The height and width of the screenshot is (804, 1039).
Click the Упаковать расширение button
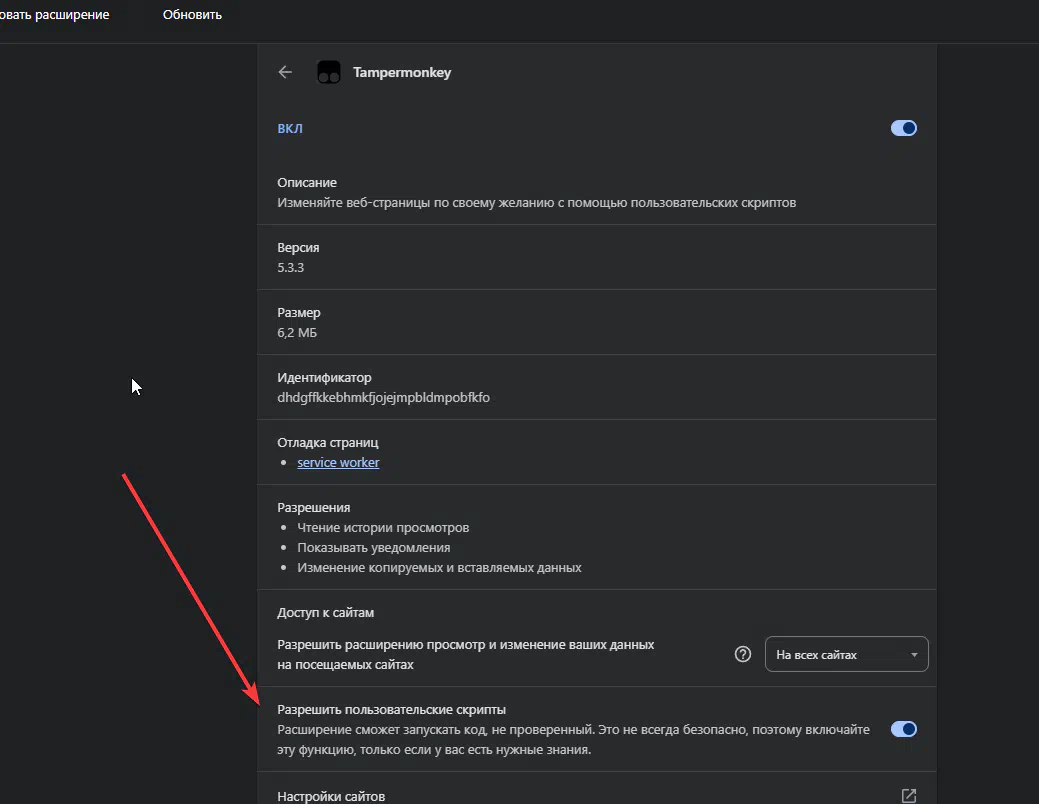coord(54,15)
